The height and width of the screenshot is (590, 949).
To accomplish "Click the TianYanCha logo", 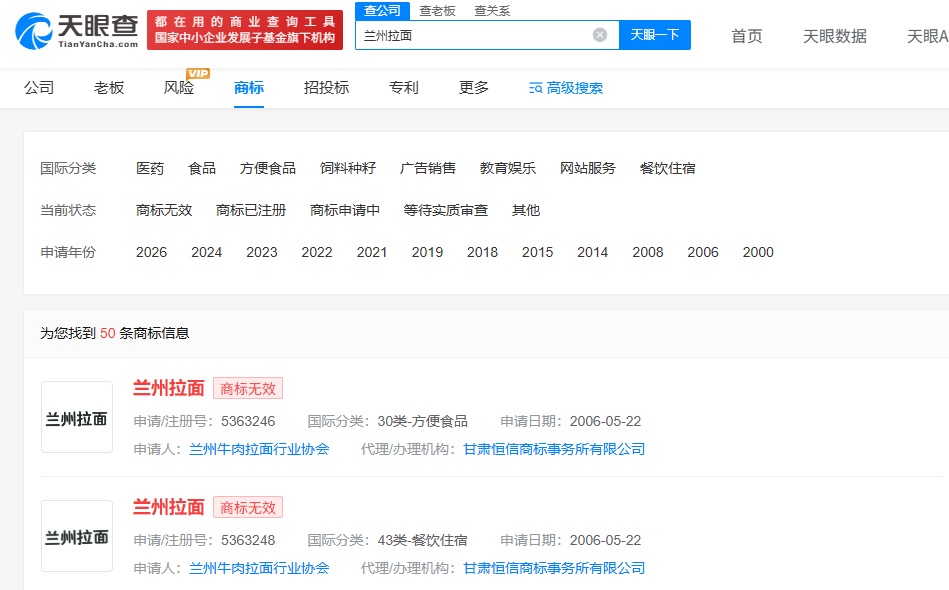I will pyautogui.click(x=77, y=30).
